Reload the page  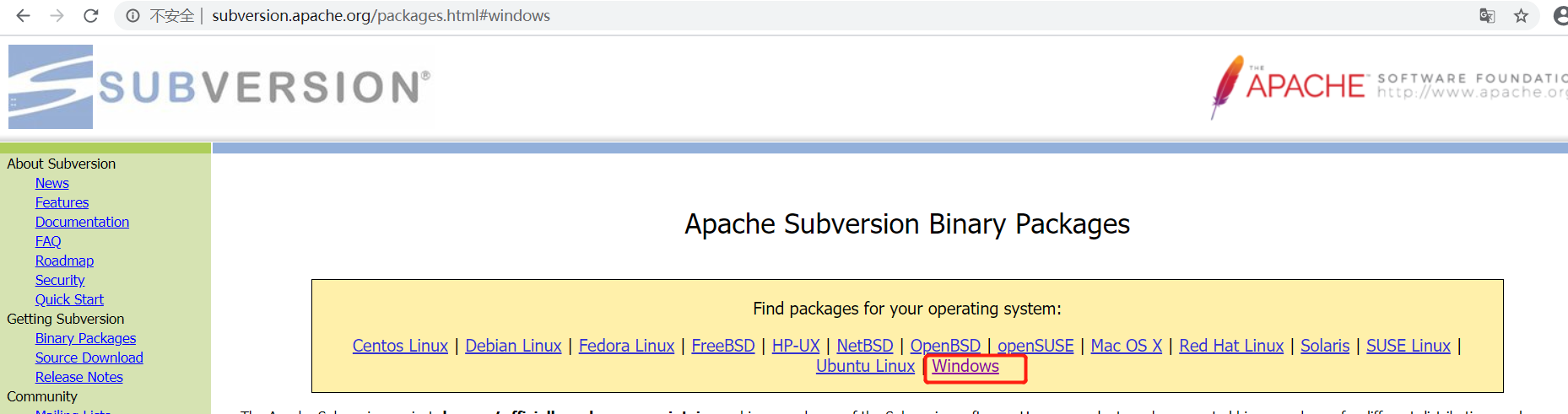[91, 16]
